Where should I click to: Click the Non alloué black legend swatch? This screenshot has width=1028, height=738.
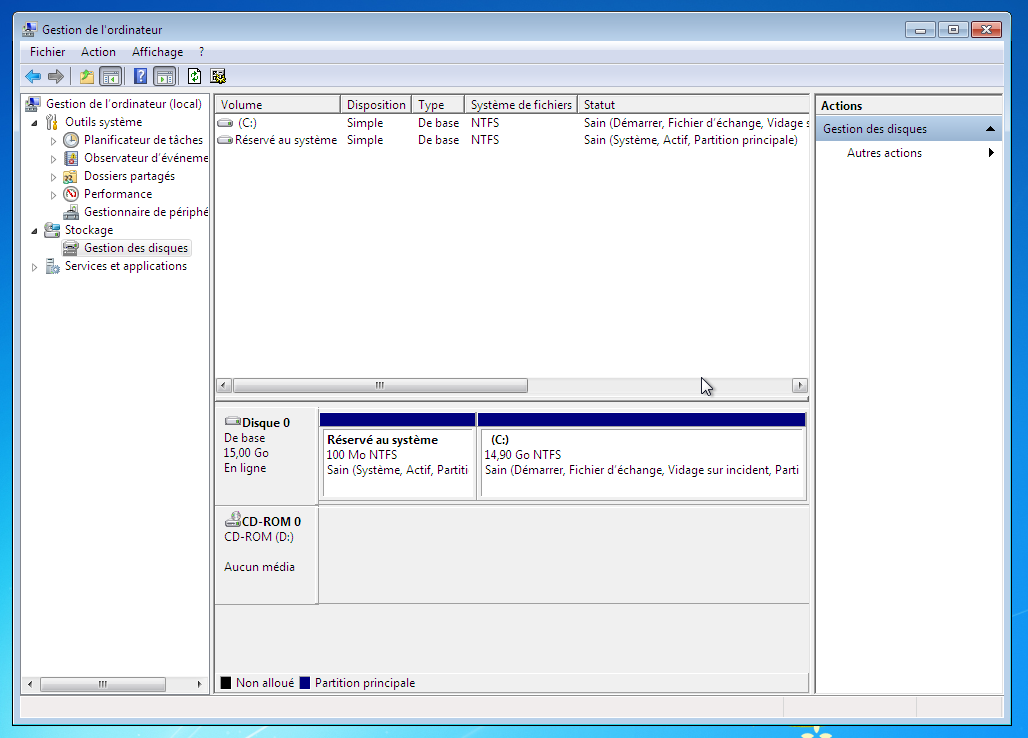(x=226, y=683)
